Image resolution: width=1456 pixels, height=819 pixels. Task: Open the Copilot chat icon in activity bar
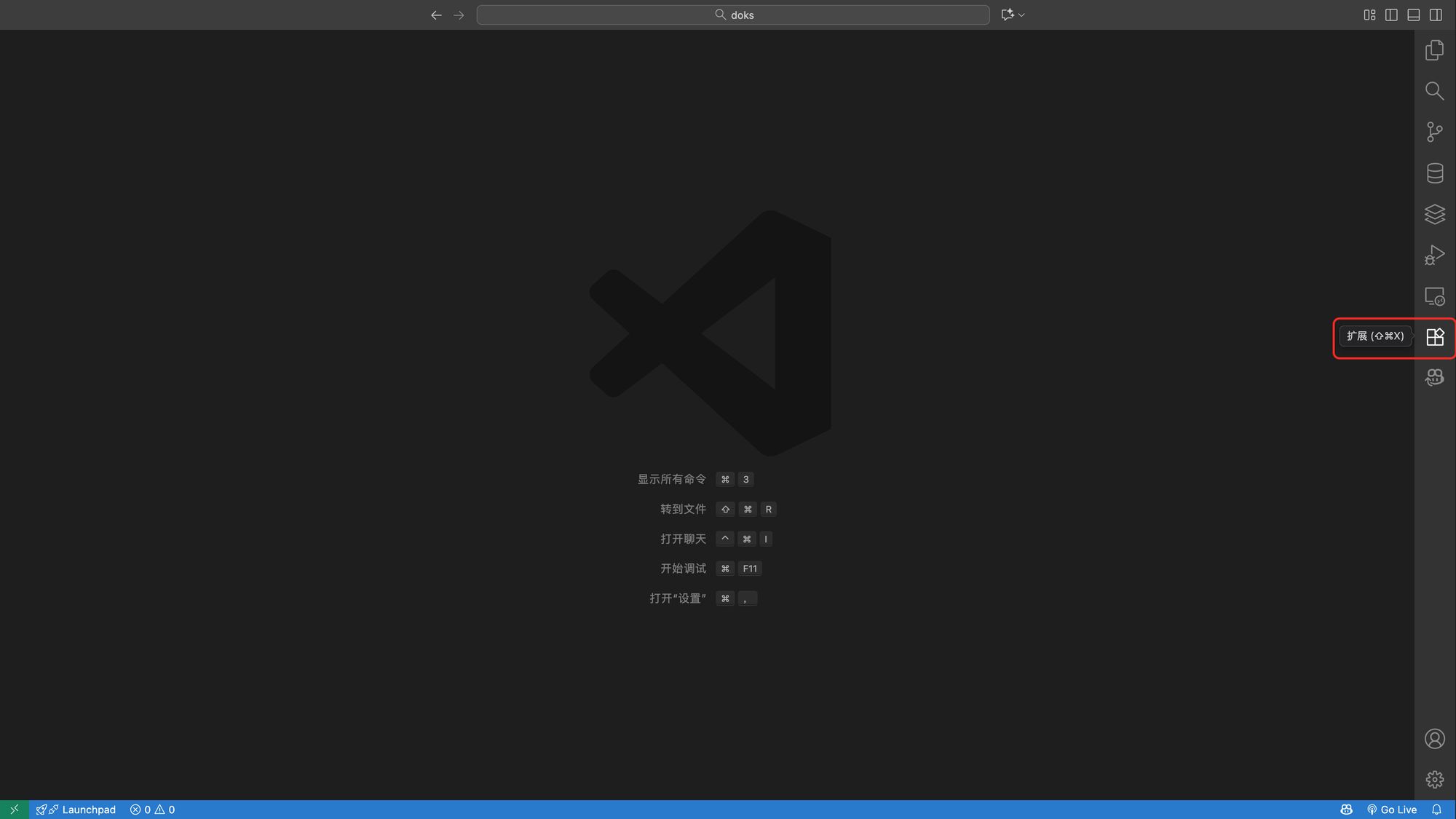tap(1434, 377)
